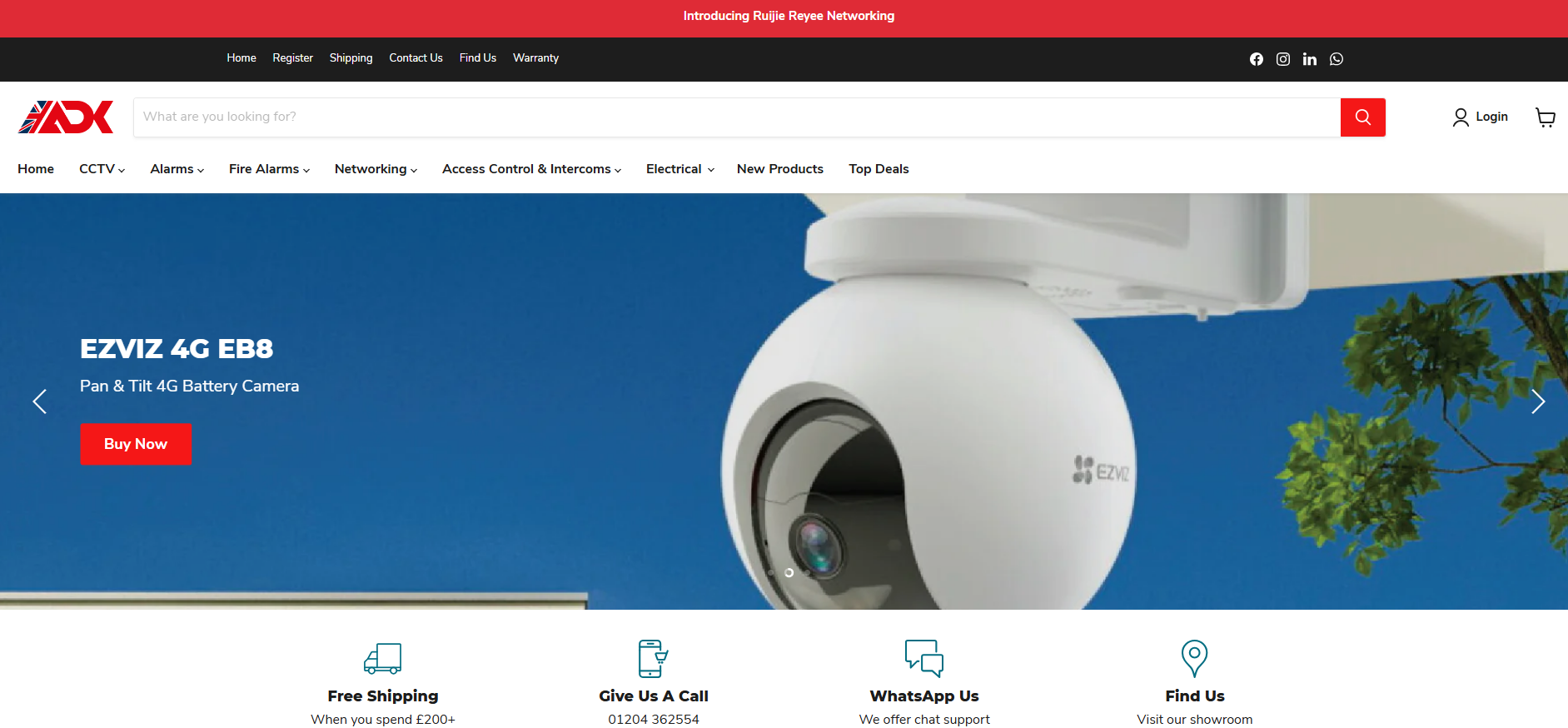Image resolution: width=1568 pixels, height=728 pixels.
Task: Click the phone number 01204 362554
Action: 654,720
